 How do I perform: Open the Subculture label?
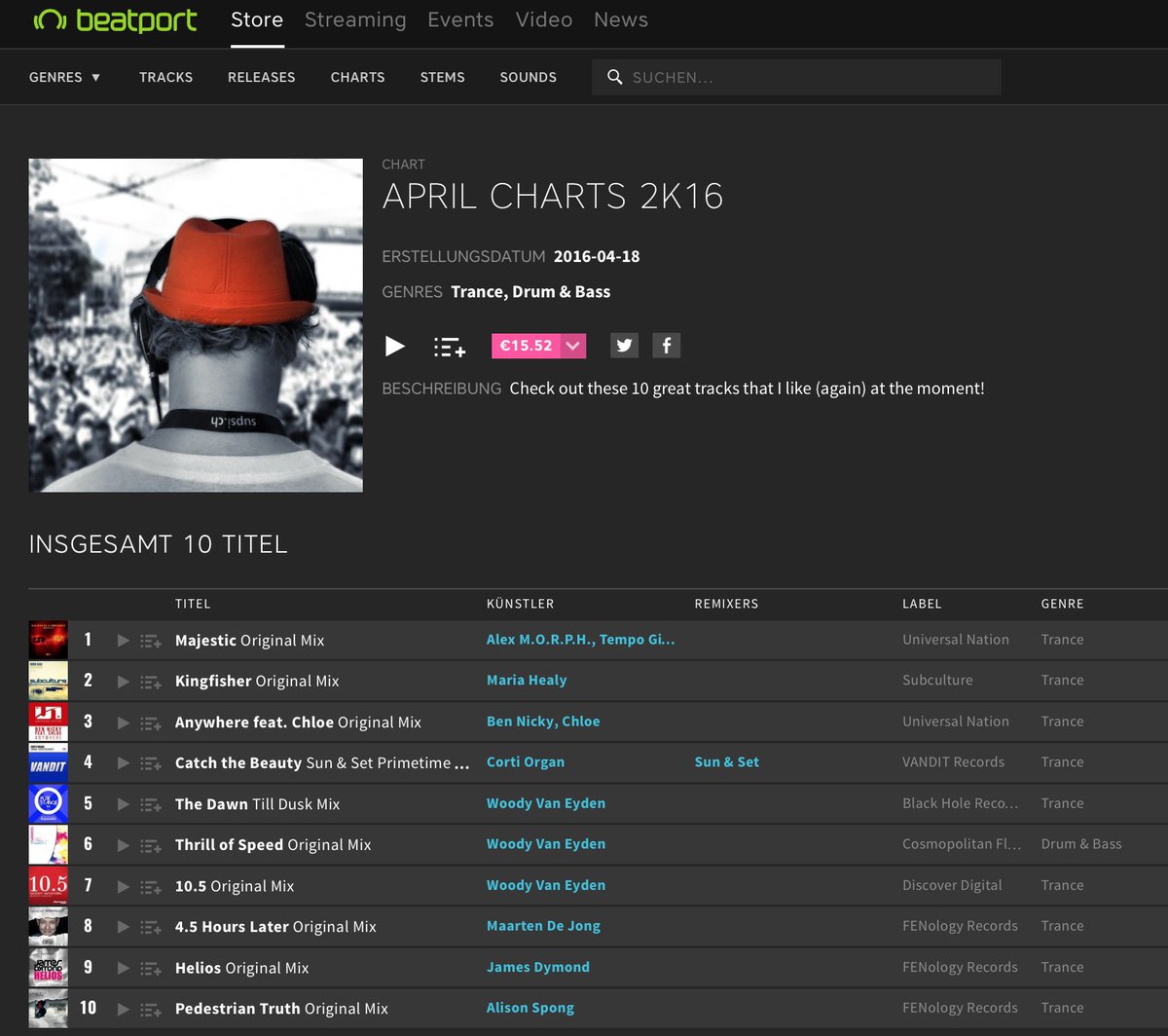tap(937, 681)
